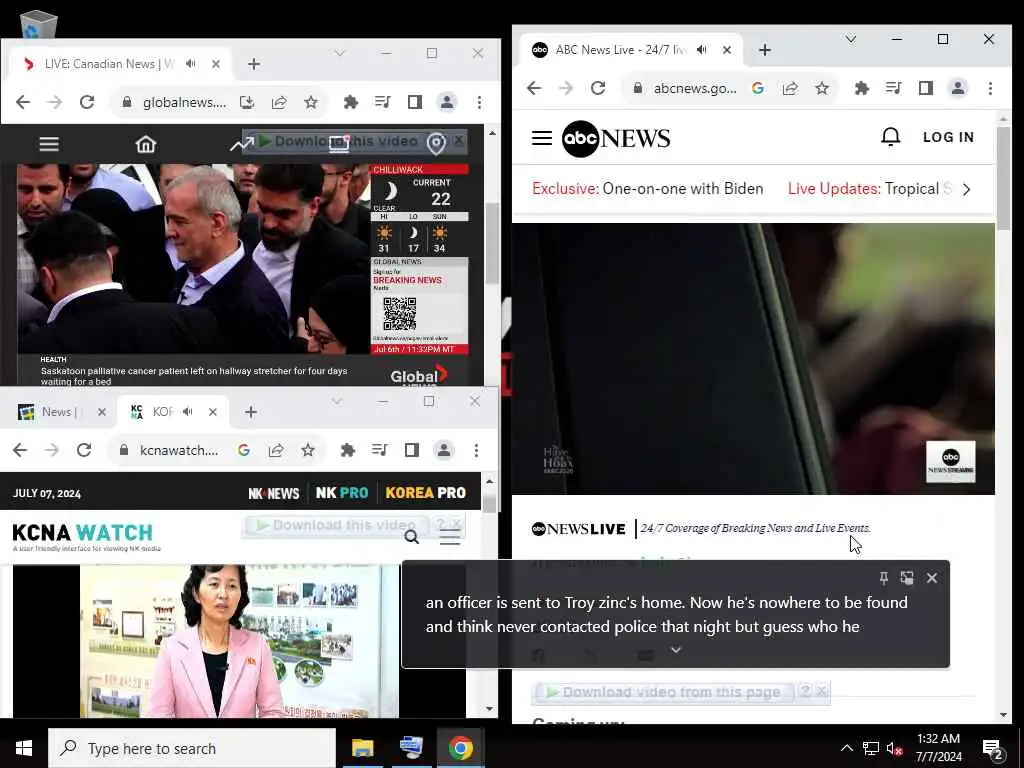Screen dimensions: 1024x768
Task: Open NK NEWS link
Action: pyautogui.click(x=274, y=493)
